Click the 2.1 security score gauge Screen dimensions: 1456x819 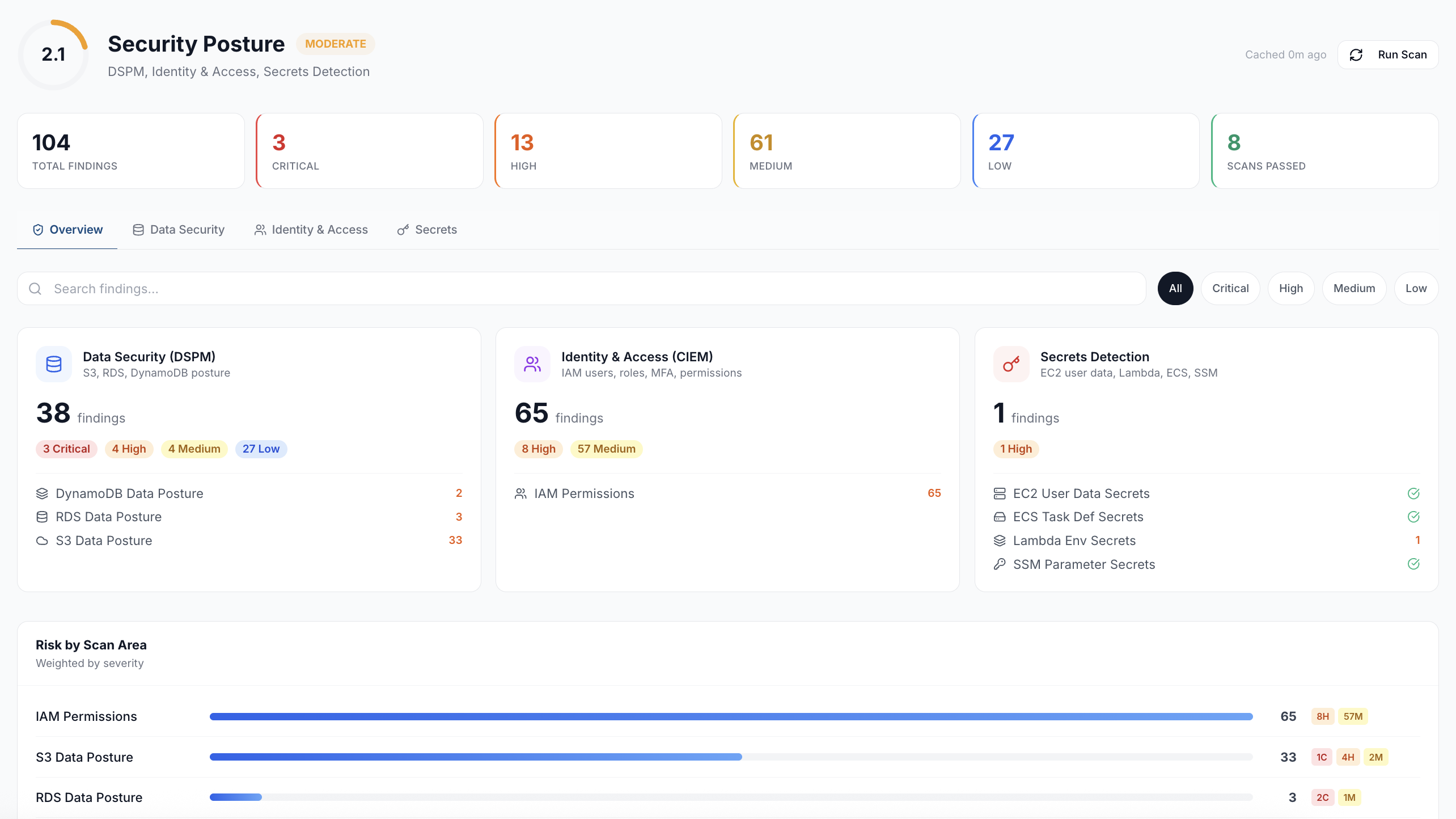53,54
